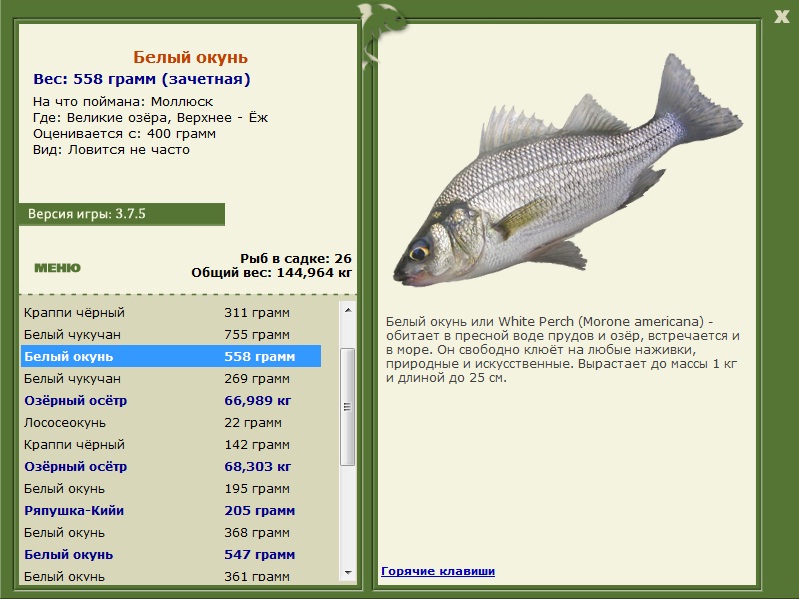Click the Белый окунь orange title
This screenshot has height=599, width=799.
190,57
